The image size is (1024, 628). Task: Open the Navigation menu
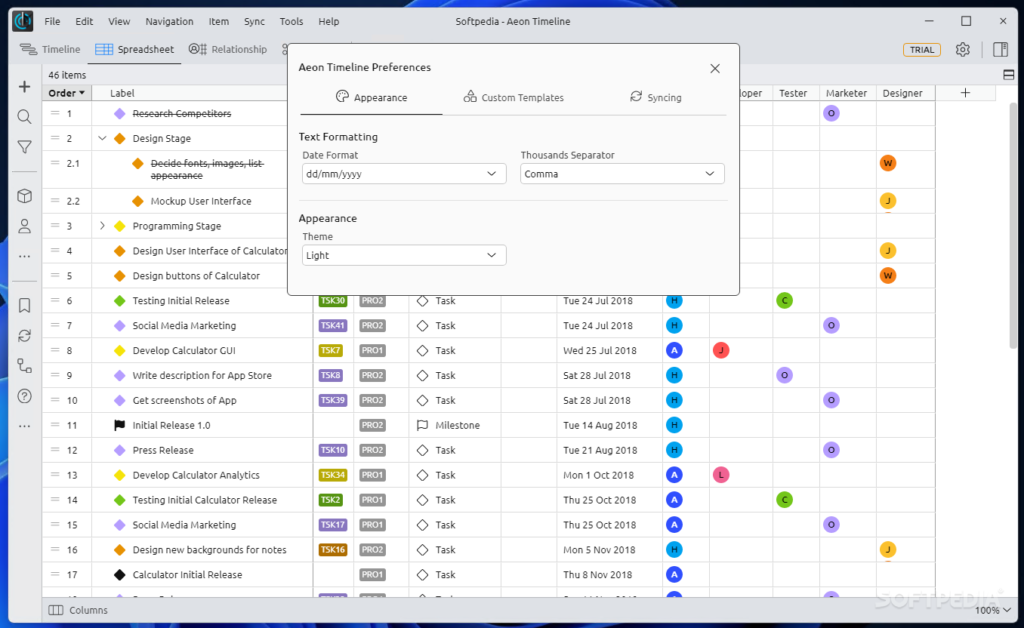pyautogui.click(x=169, y=21)
